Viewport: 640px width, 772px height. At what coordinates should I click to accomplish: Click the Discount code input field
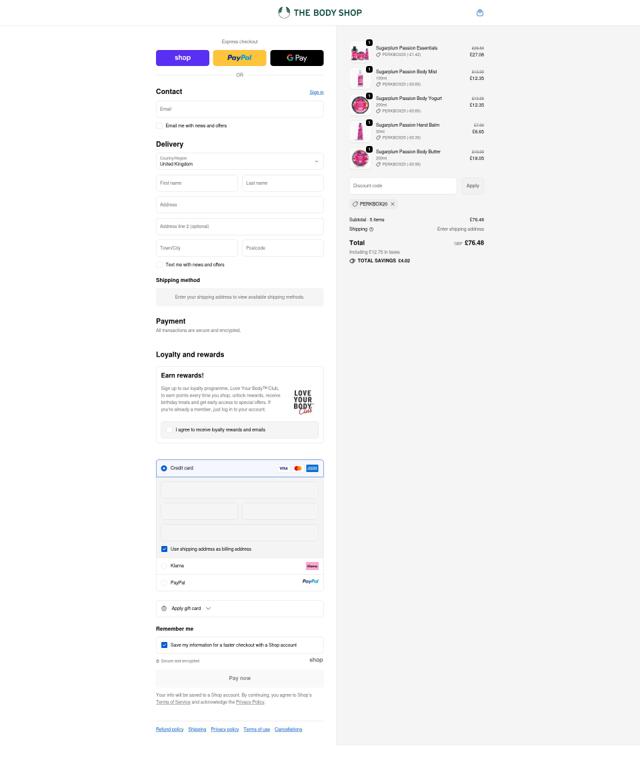click(403, 186)
